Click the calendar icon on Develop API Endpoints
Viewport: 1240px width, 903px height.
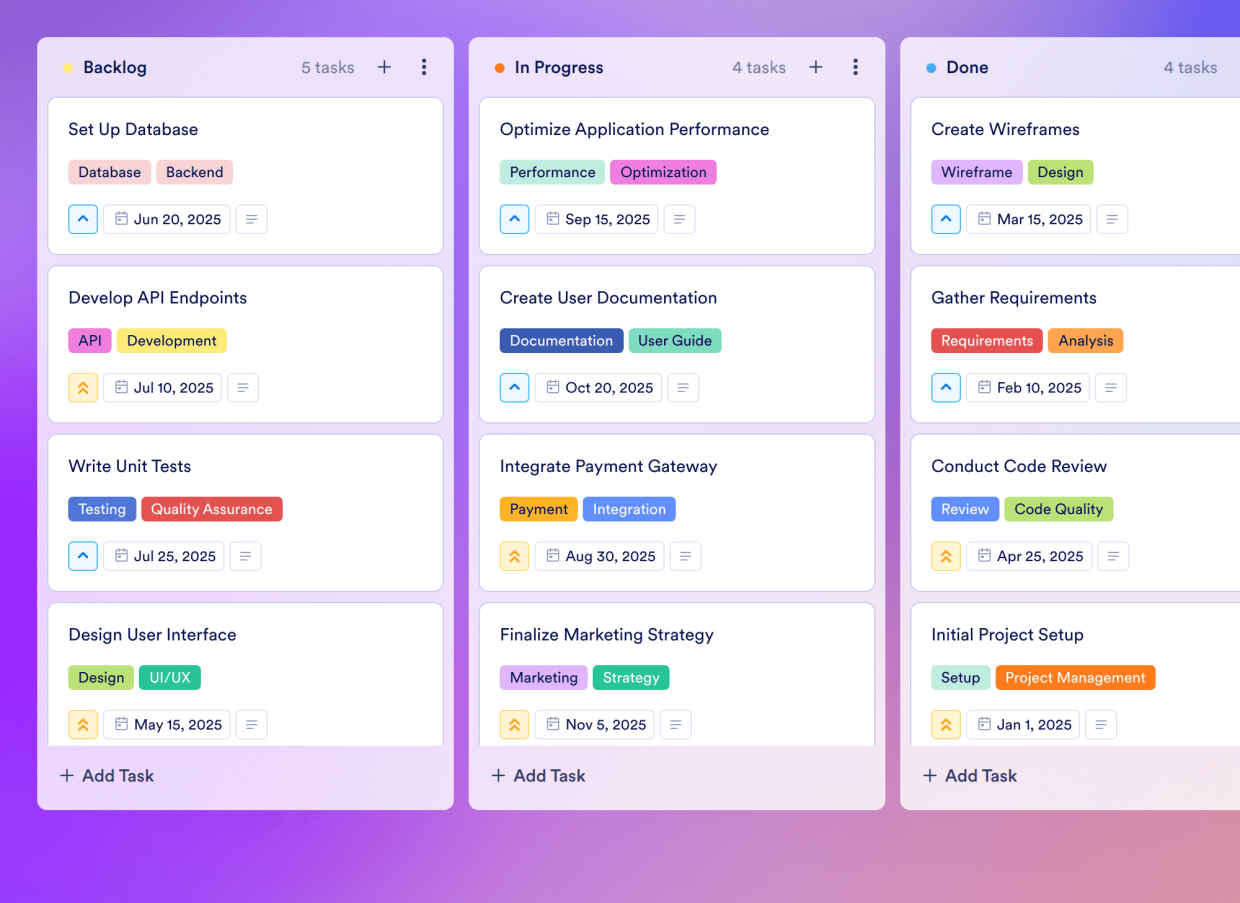pos(121,387)
